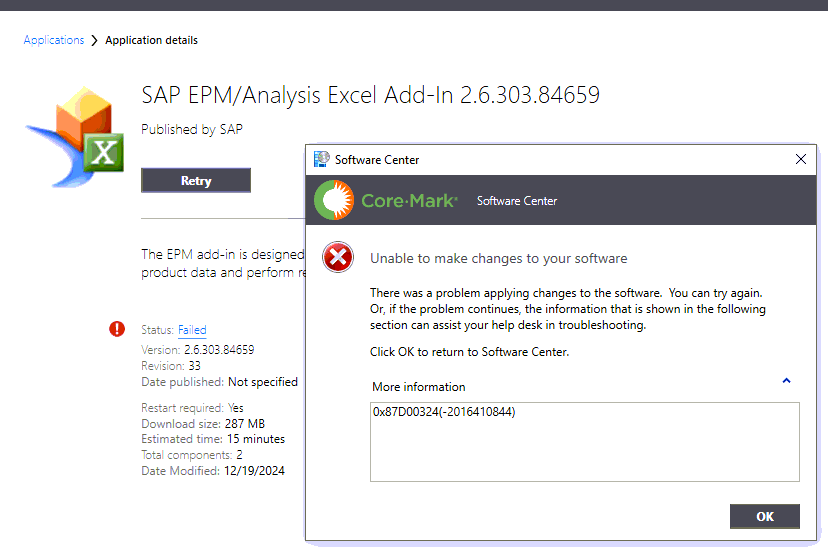Click the red failed status alert icon

click(117, 329)
